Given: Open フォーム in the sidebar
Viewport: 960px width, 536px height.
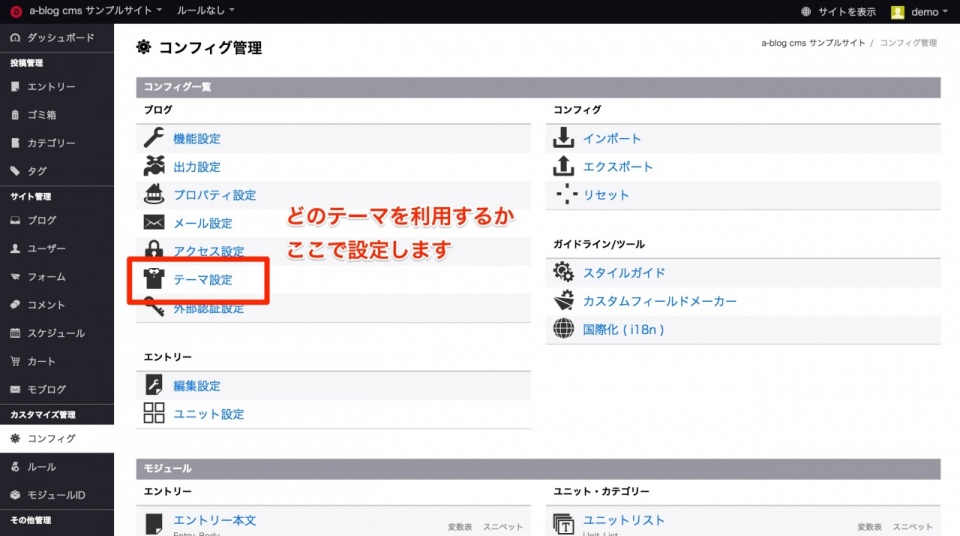Looking at the screenshot, I should [57, 277].
